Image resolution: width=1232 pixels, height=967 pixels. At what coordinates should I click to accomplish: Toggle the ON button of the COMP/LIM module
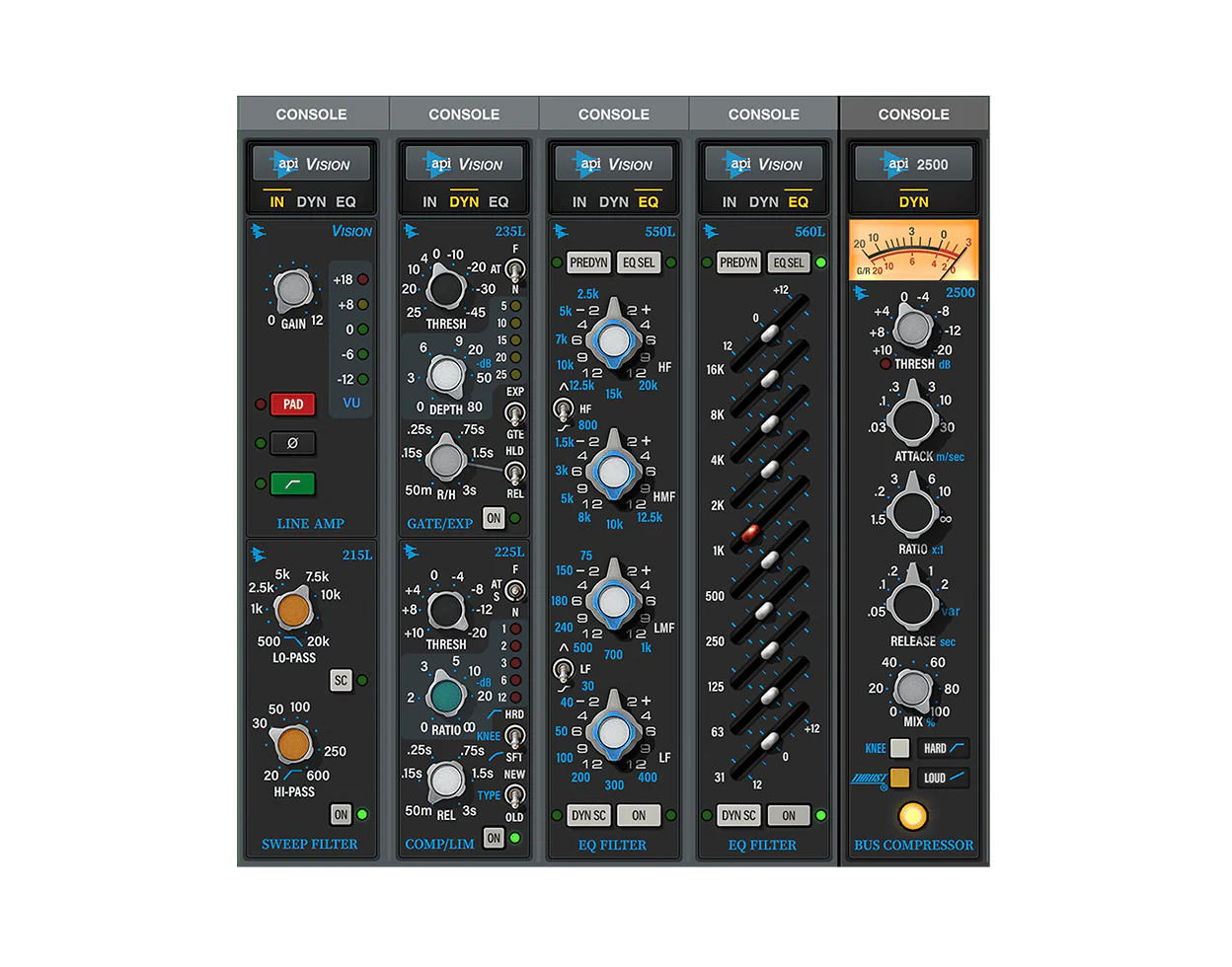point(494,838)
